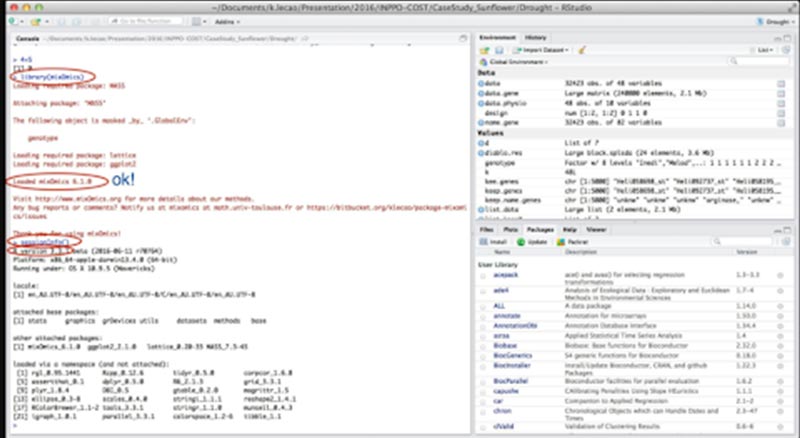Switch to the Viewer tab
800x438 pixels.
(x=596, y=230)
